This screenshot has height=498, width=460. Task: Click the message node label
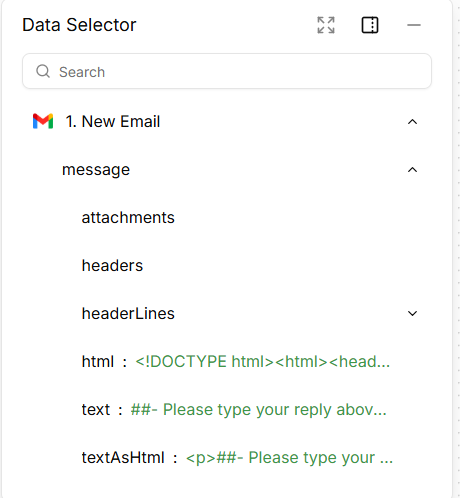[x=96, y=170]
